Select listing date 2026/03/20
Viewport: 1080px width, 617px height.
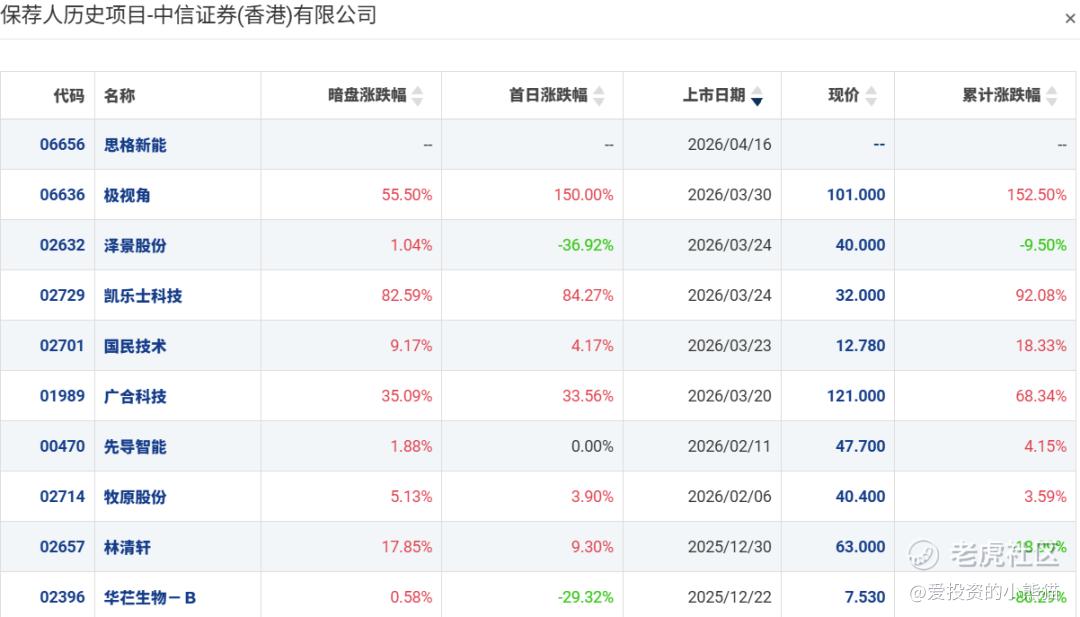coord(729,396)
